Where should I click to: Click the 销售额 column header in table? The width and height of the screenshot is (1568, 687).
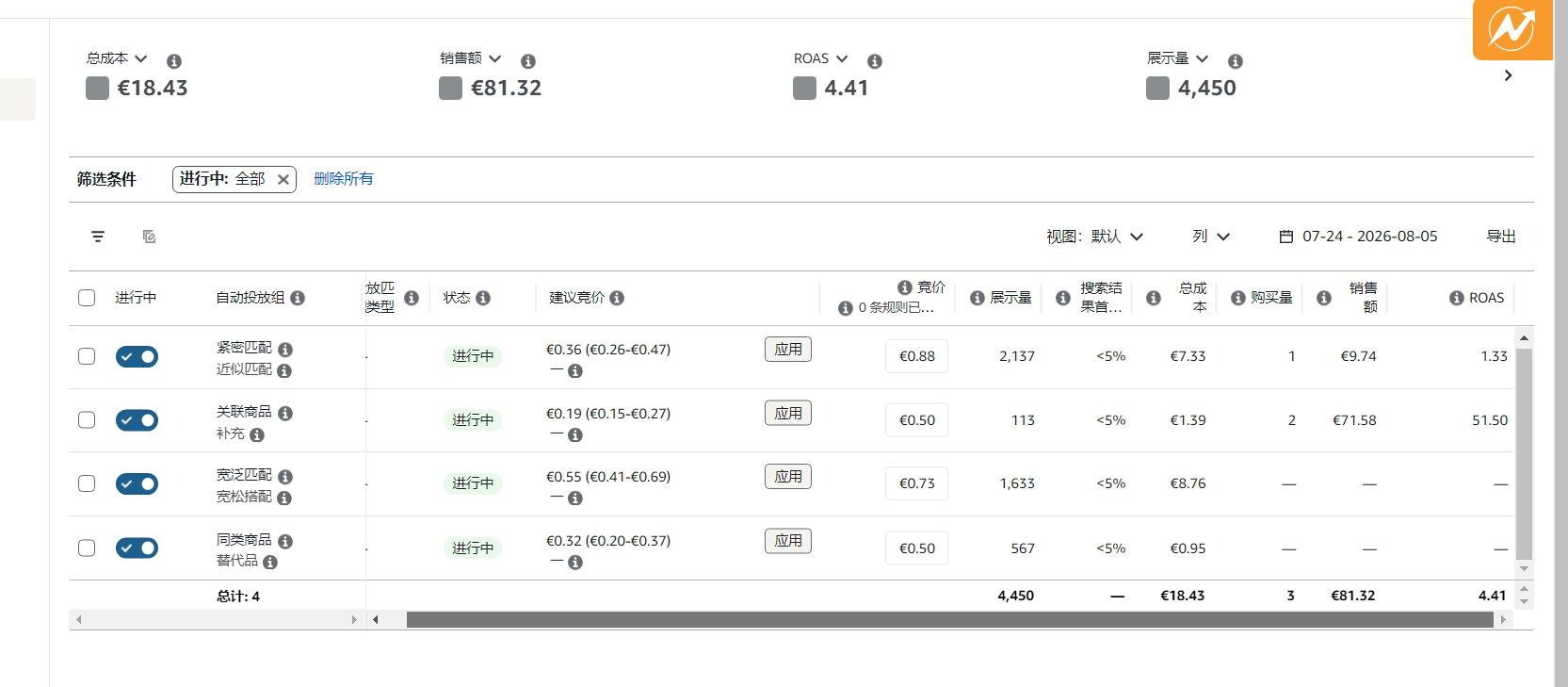[x=1363, y=298]
